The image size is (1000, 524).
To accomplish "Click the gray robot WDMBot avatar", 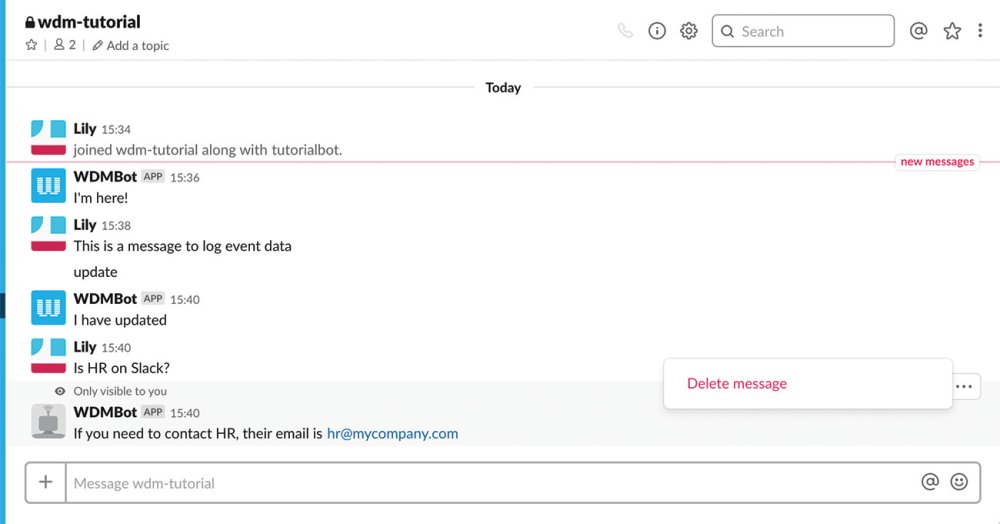I will tap(48, 421).
